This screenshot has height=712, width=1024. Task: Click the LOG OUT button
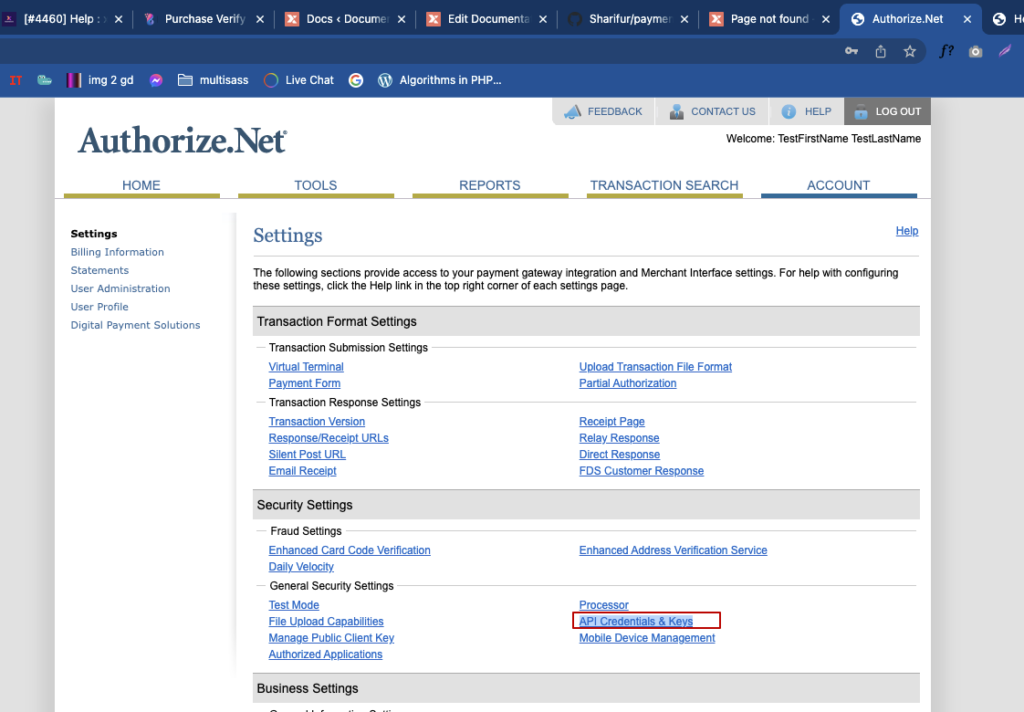click(x=887, y=112)
